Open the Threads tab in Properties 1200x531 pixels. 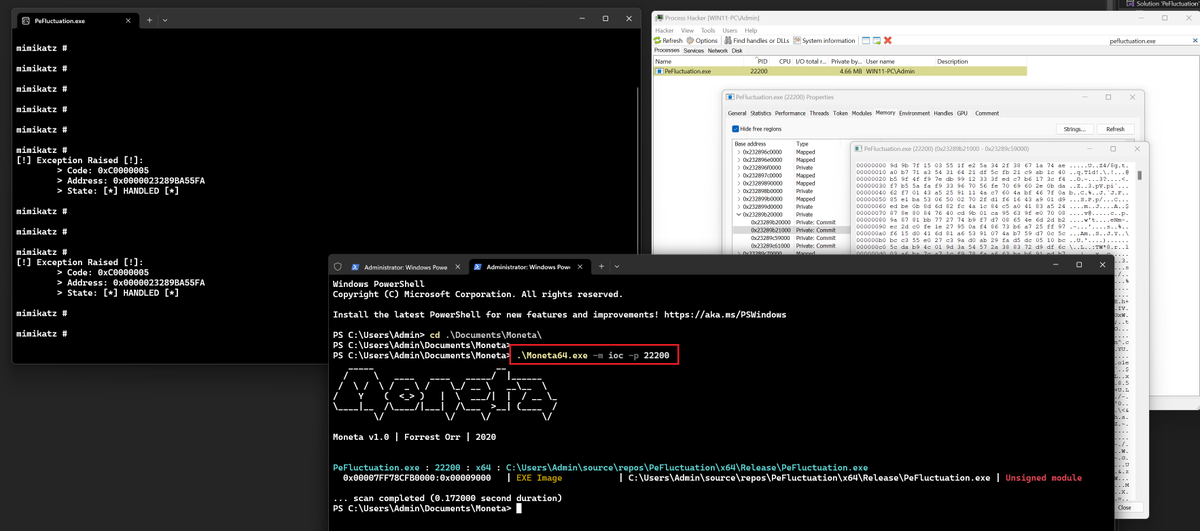pos(819,113)
